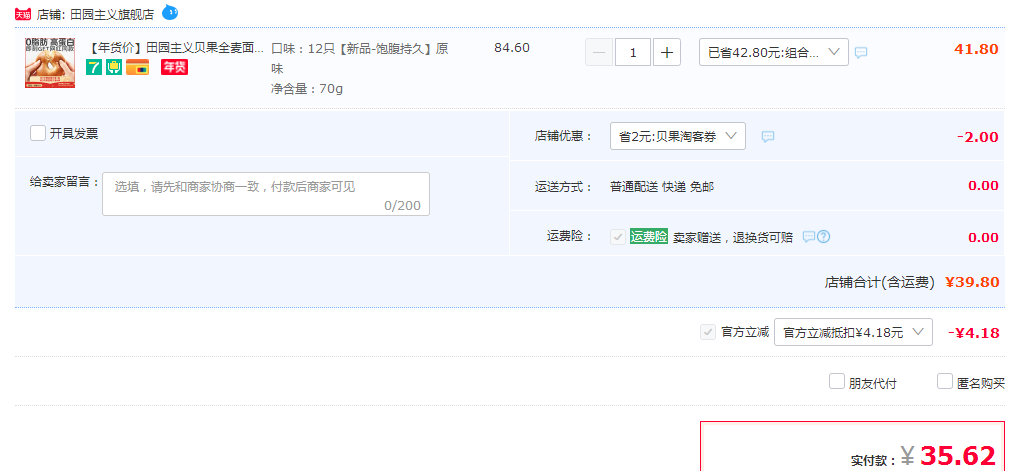
Task: Increase quantity with the plus button
Action: (667, 52)
